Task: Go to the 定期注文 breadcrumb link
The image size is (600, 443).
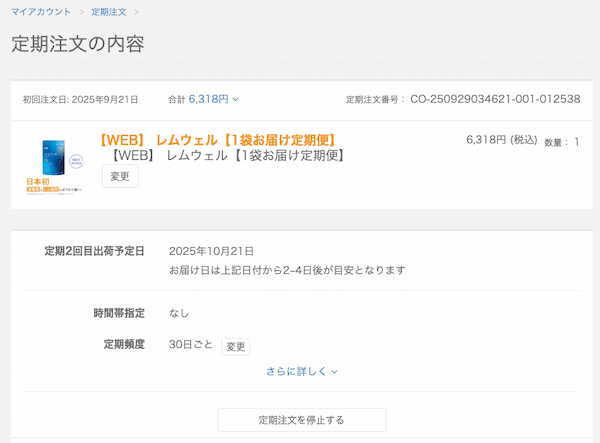Action: coord(108,12)
